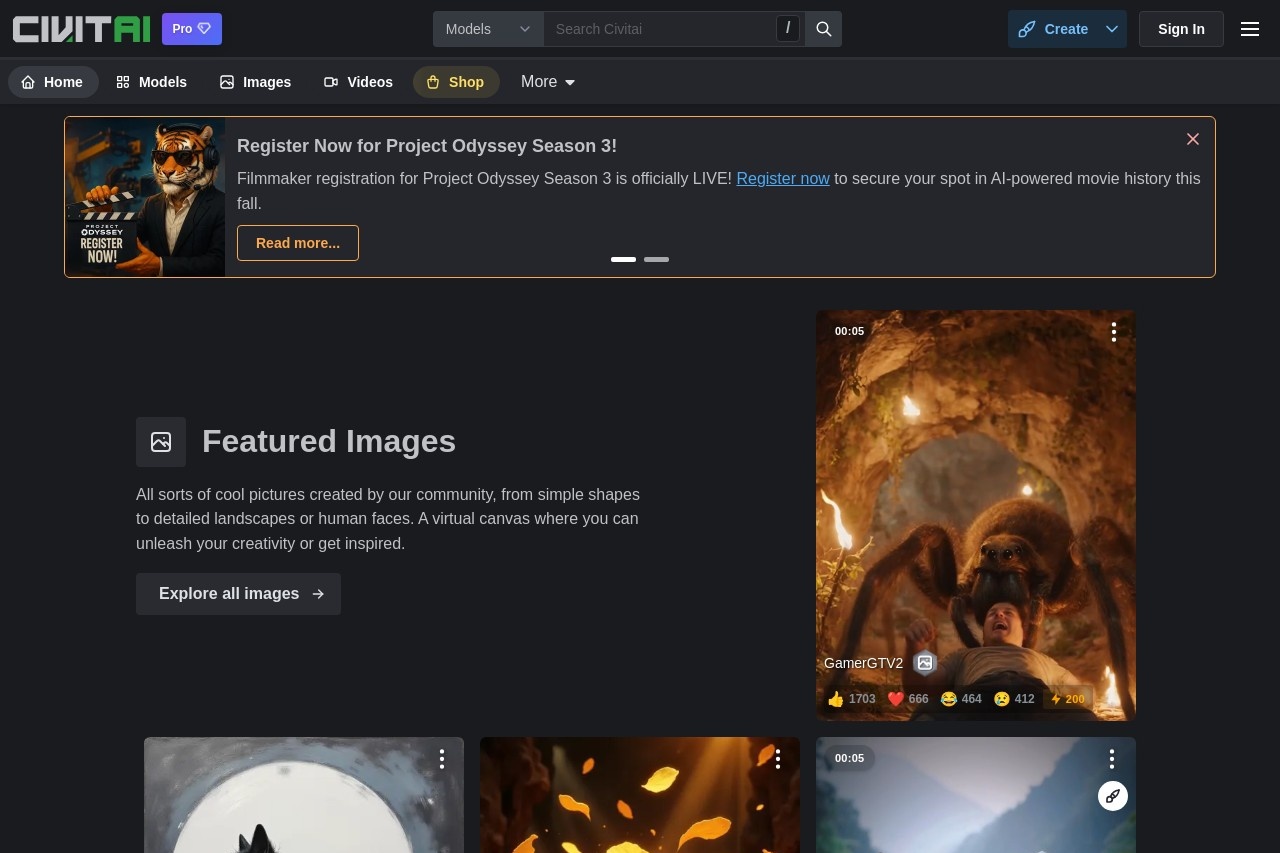This screenshot has height=853, width=1280.
Task: Open the tiger Project Odyssey banner image
Action: tap(145, 197)
